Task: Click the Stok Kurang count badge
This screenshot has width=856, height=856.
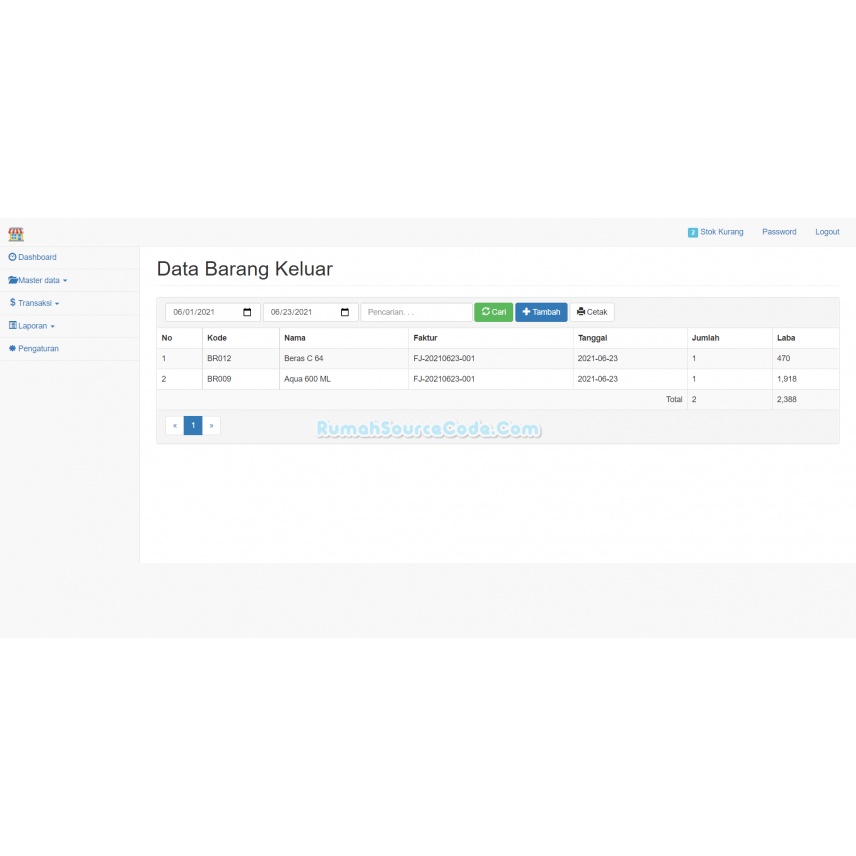Action: [693, 233]
